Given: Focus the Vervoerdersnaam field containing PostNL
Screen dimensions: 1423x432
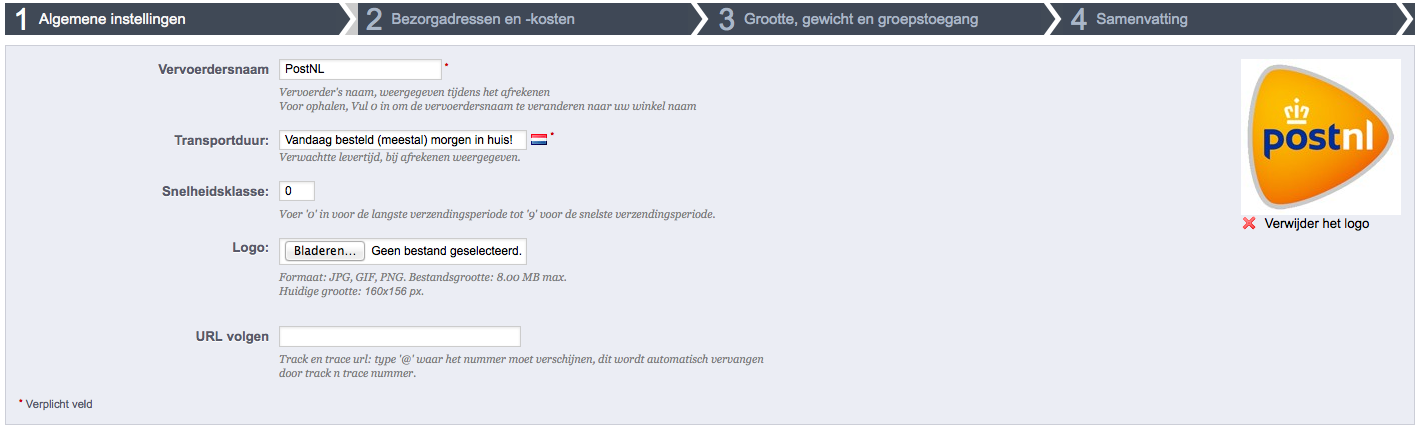Looking at the screenshot, I should click(361, 69).
